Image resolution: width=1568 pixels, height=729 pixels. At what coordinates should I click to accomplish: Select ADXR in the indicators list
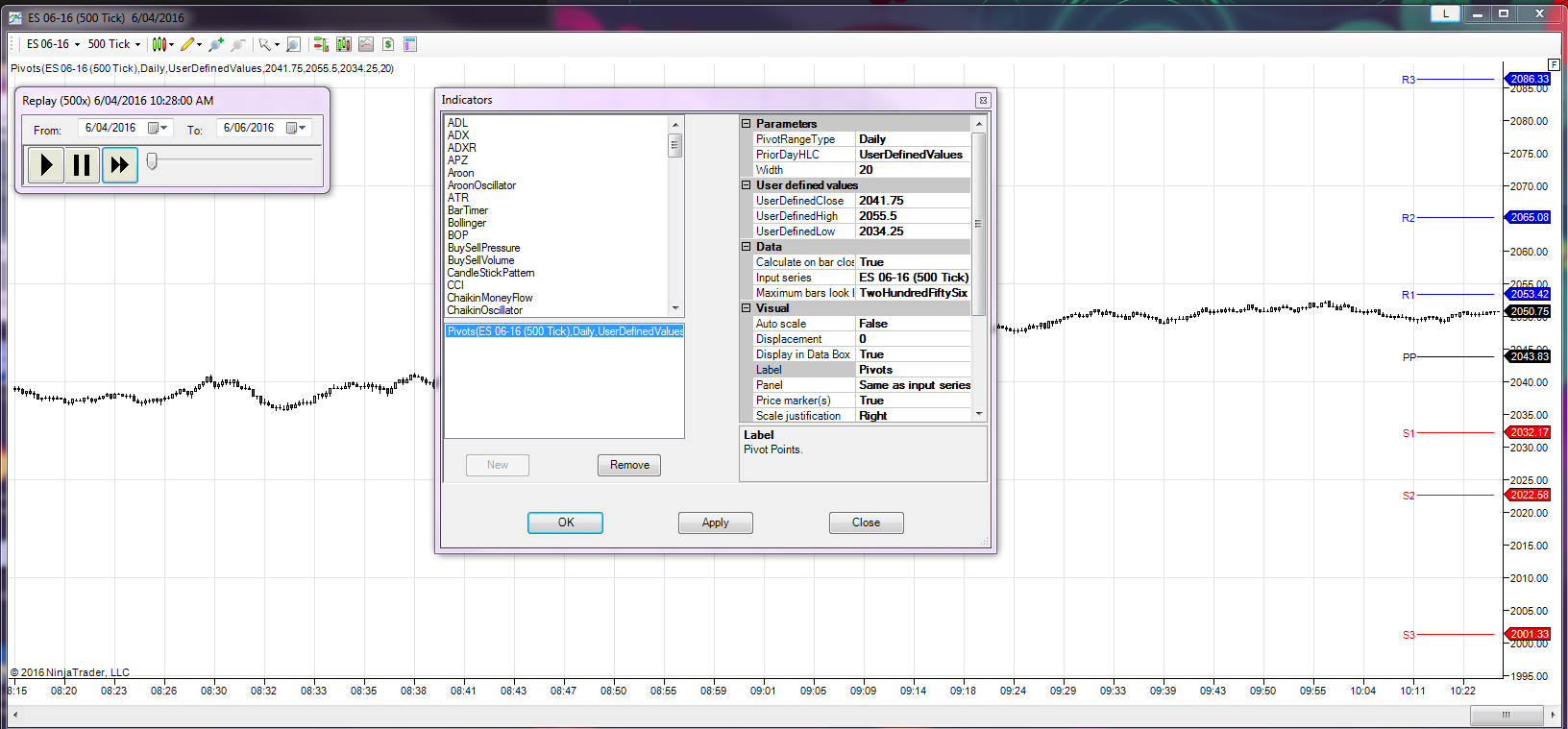click(462, 148)
